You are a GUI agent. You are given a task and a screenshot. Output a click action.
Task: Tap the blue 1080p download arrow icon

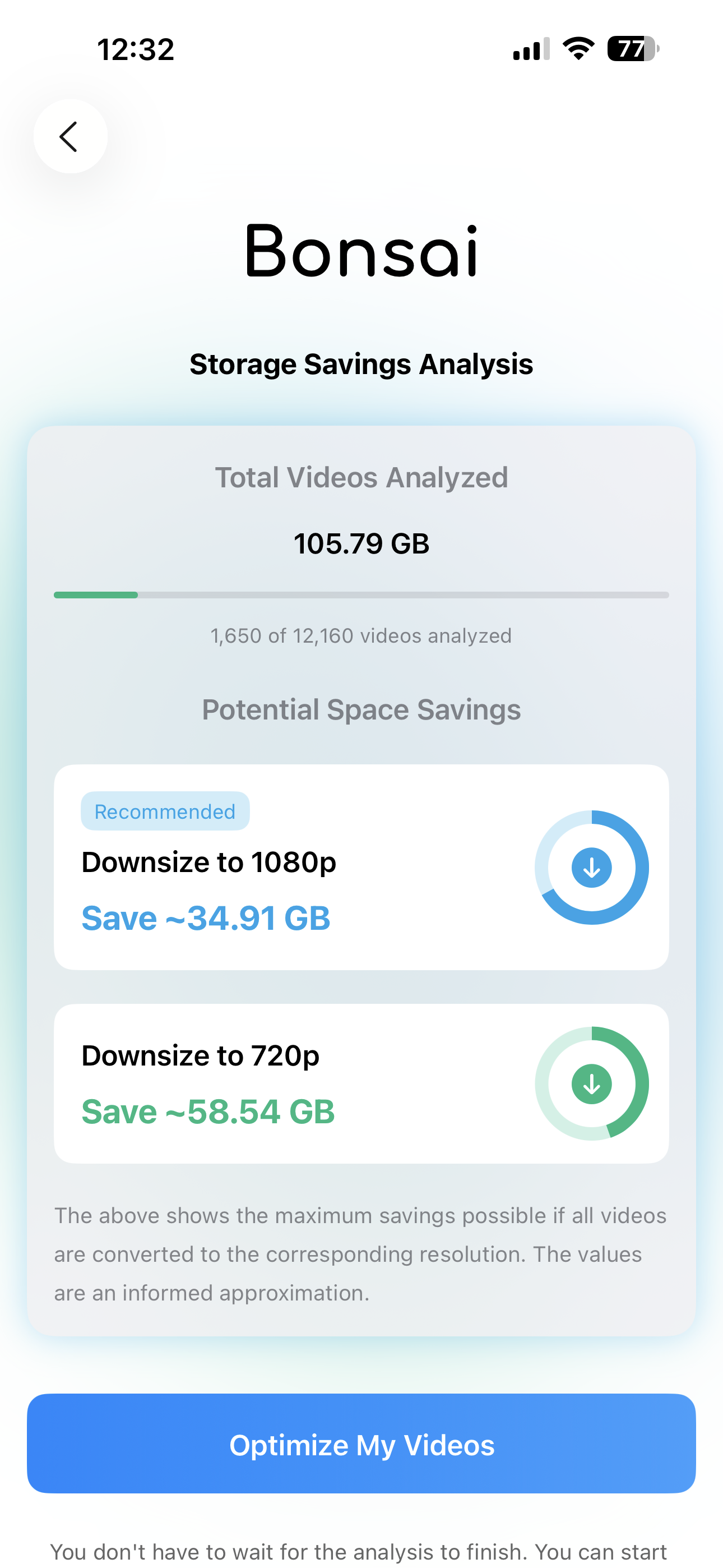coord(591,868)
